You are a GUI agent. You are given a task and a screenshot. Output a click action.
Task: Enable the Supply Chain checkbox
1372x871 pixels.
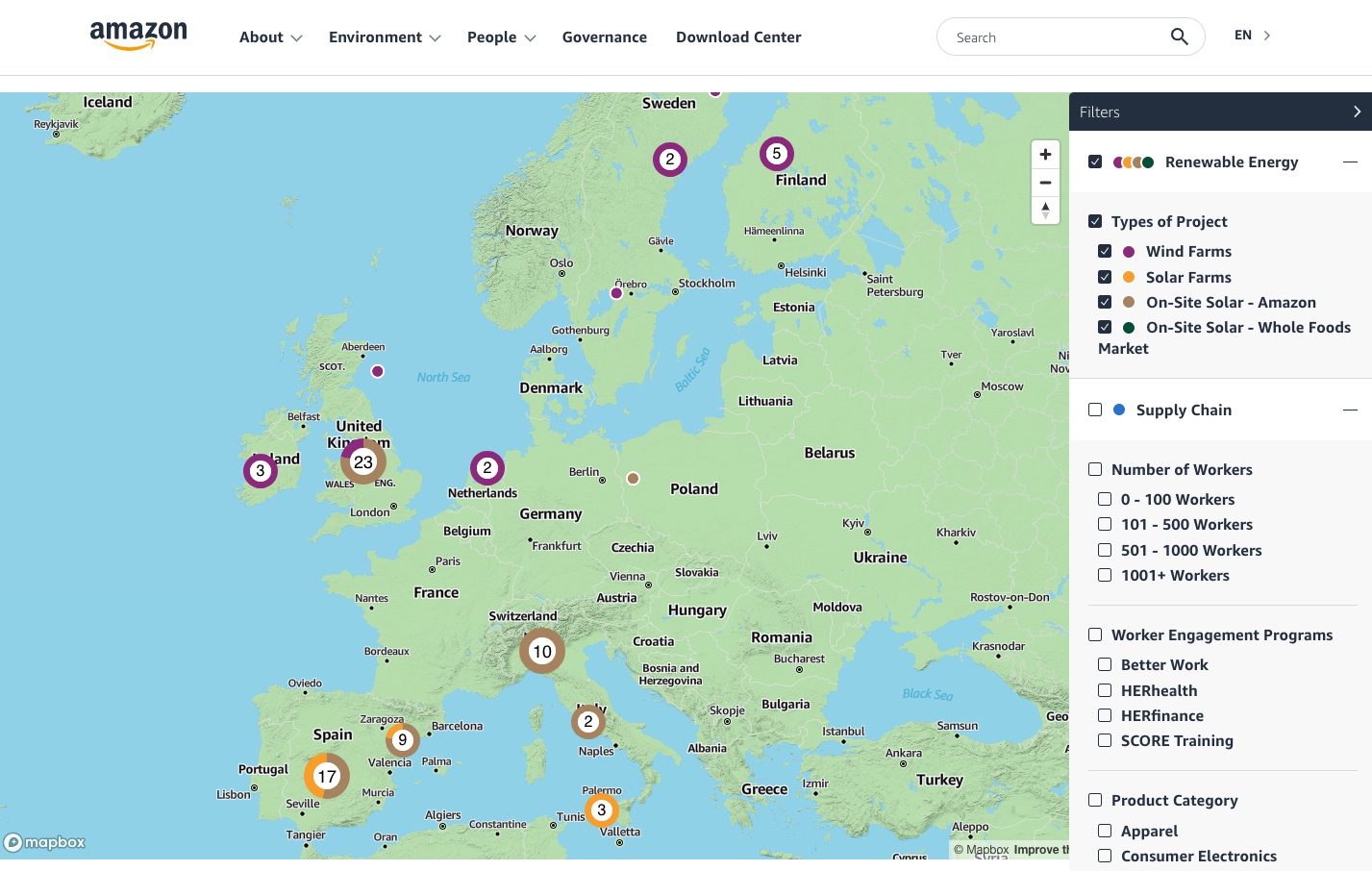(1095, 410)
